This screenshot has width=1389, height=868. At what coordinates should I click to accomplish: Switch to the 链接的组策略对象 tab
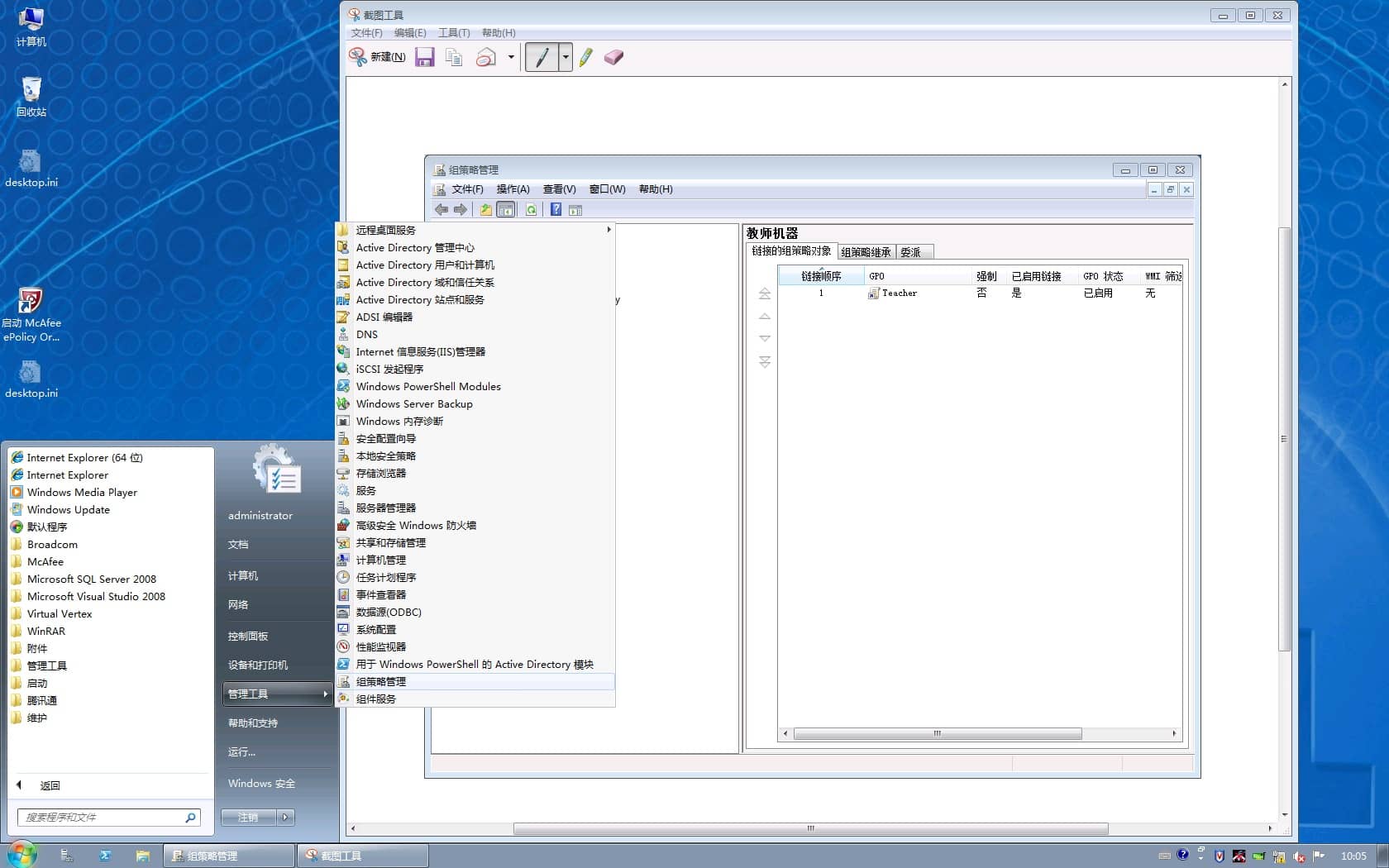click(x=791, y=250)
